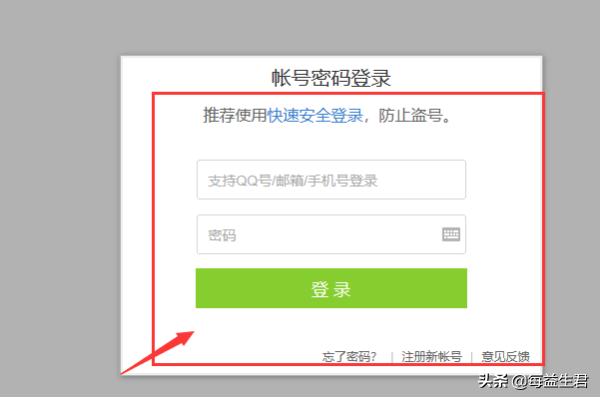This screenshot has width=600, height=400.
Task: Click the 帐号密码登录 dialog heading
Action: 331,78
